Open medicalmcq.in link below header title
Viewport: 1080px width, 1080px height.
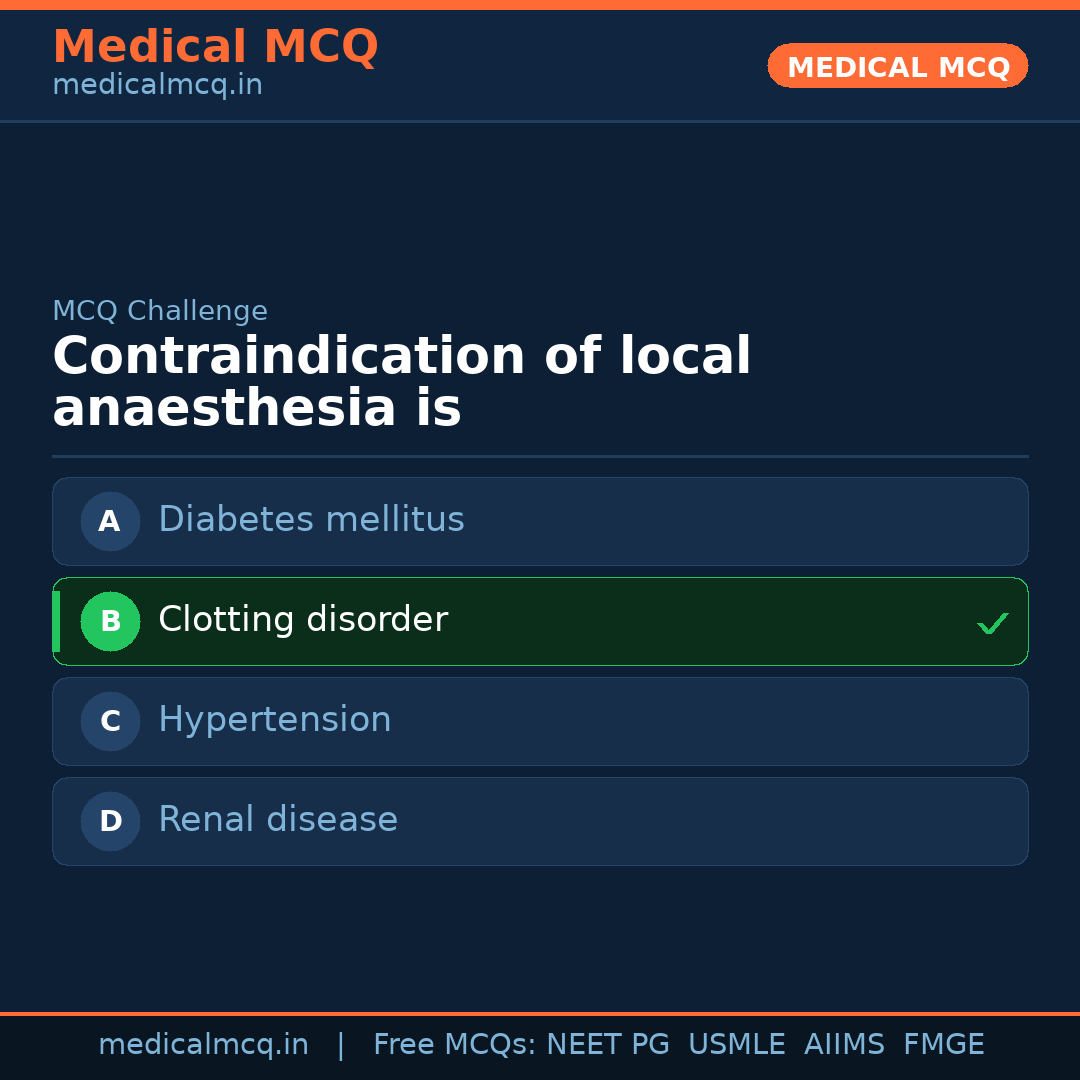157,86
